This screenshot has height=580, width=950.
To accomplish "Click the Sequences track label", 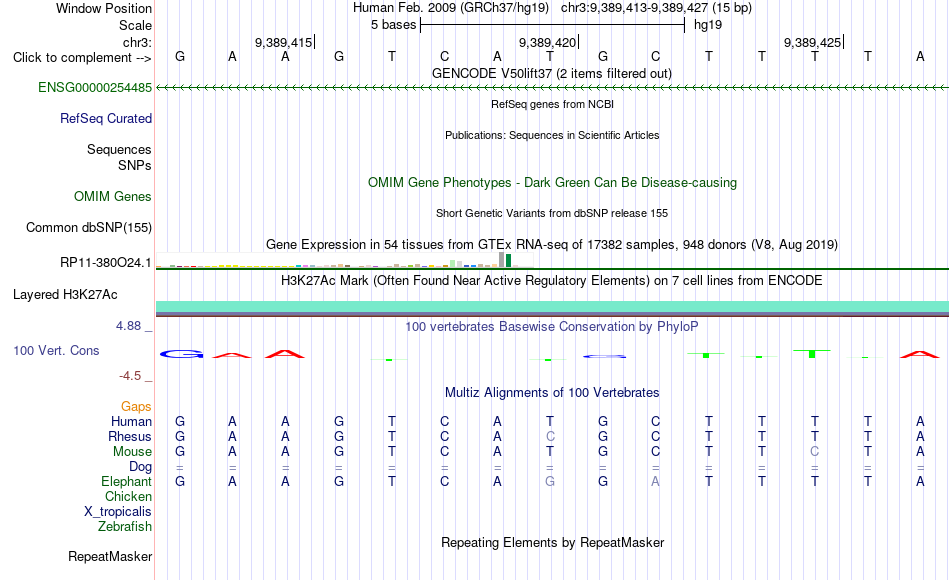I will point(119,149).
